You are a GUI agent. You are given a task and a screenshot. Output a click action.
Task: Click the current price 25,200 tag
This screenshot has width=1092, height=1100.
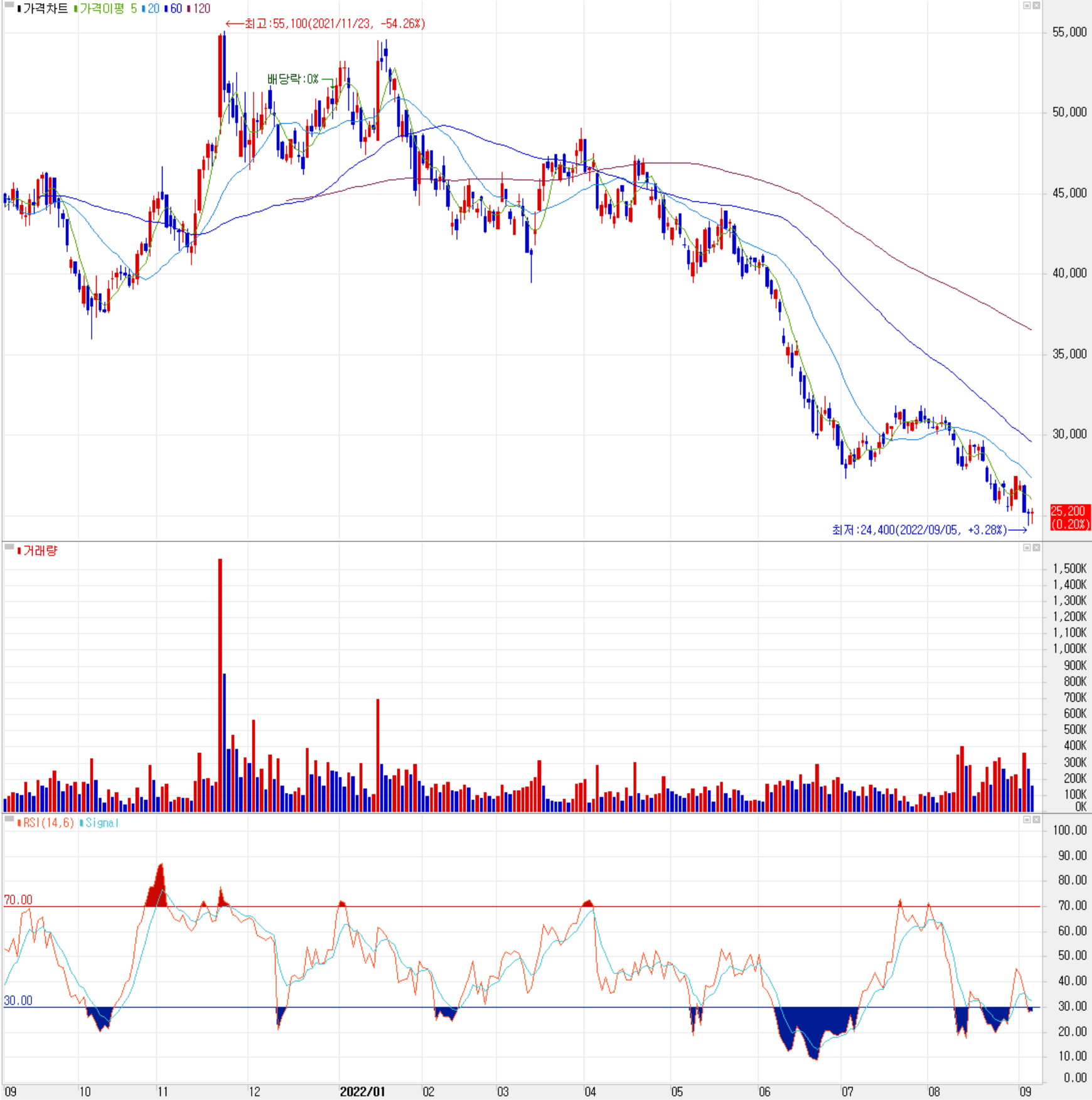[x=1069, y=518]
